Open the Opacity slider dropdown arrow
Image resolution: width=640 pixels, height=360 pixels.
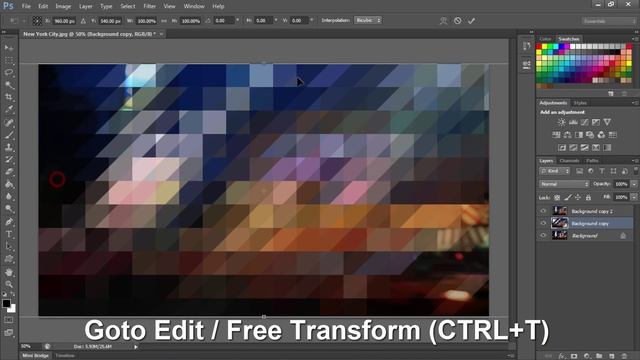(634, 184)
